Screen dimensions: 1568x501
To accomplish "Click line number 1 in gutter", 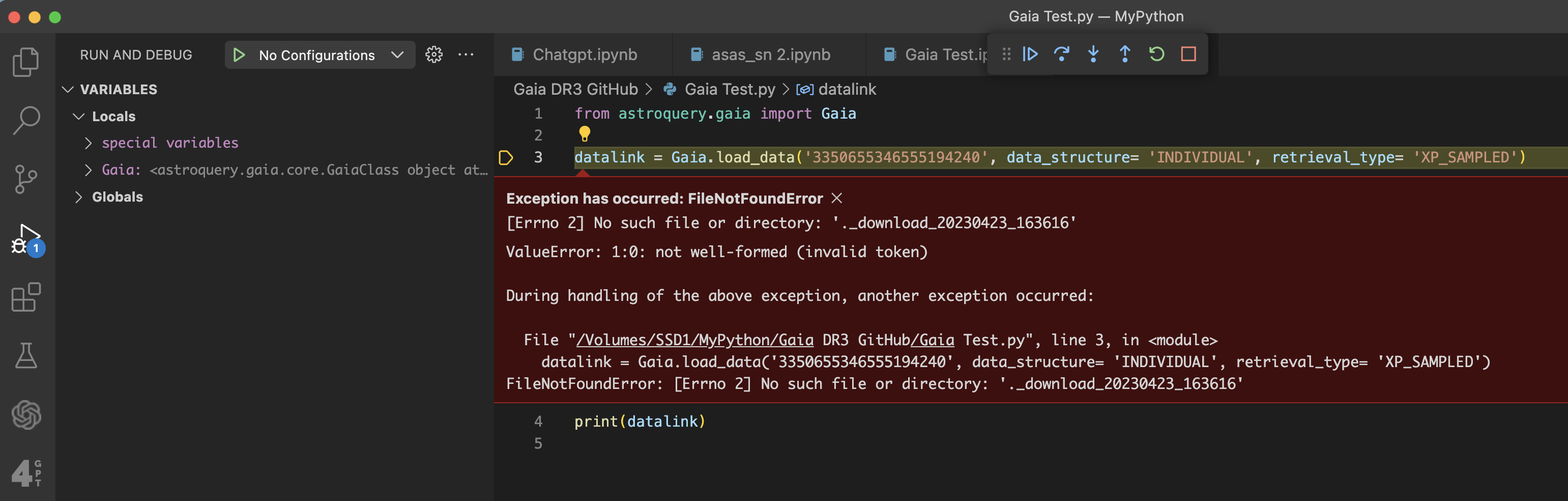I will 538,114.
